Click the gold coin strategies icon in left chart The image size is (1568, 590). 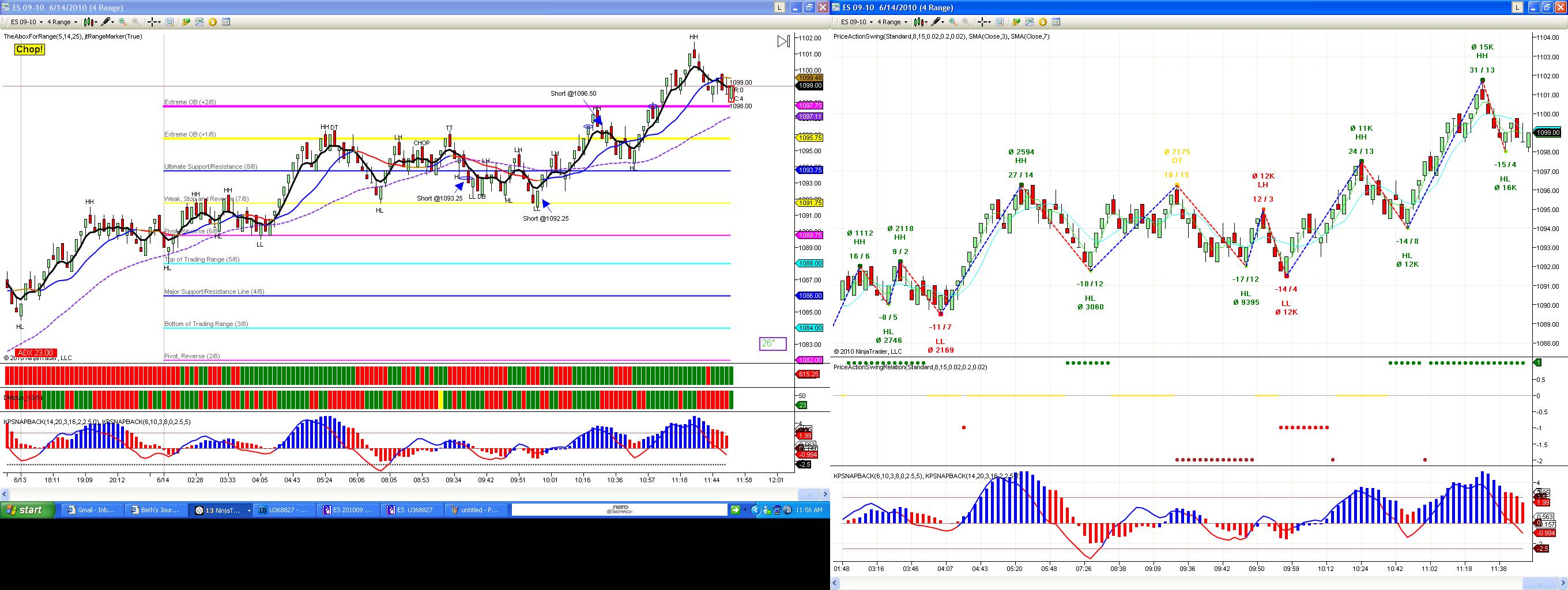pos(213,22)
